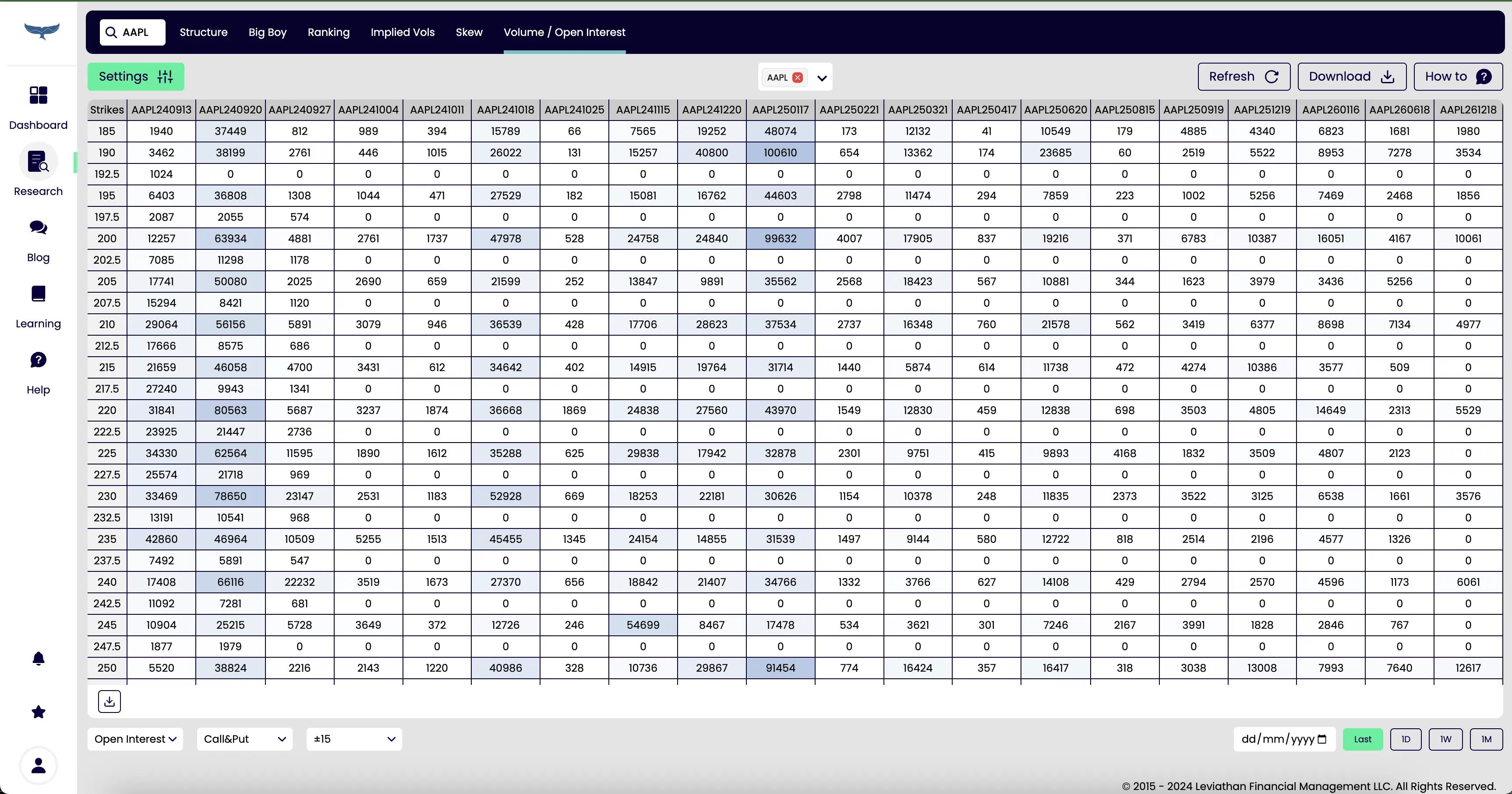Viewport: 1512px width, 794px height.
Task: Click the Research sidebar icon
Action: [x=38, y=162]
